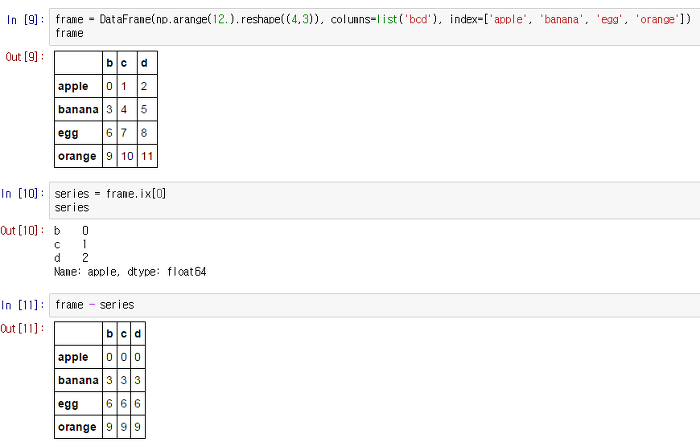Click the 'banana' string in the index list code
Image resolution: width=700 pixels, height=442 pixels.
coord(562,20)
